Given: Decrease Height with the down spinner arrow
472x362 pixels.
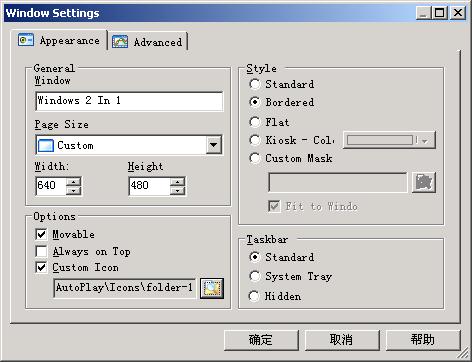Looking at the screenshot, I should [178, 191].
